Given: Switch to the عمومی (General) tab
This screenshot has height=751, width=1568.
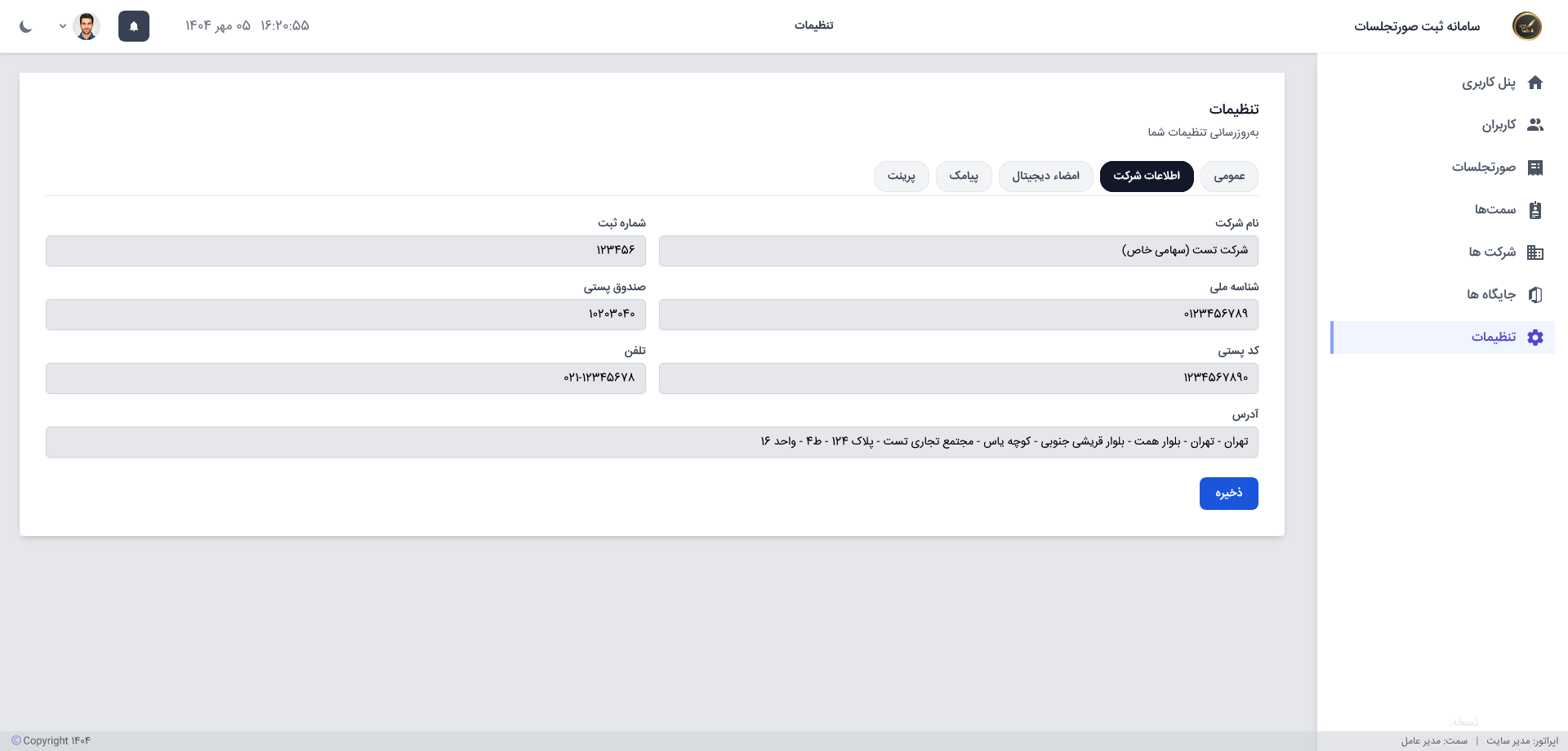Looking at the screenshot, I should coord(1228,177).
